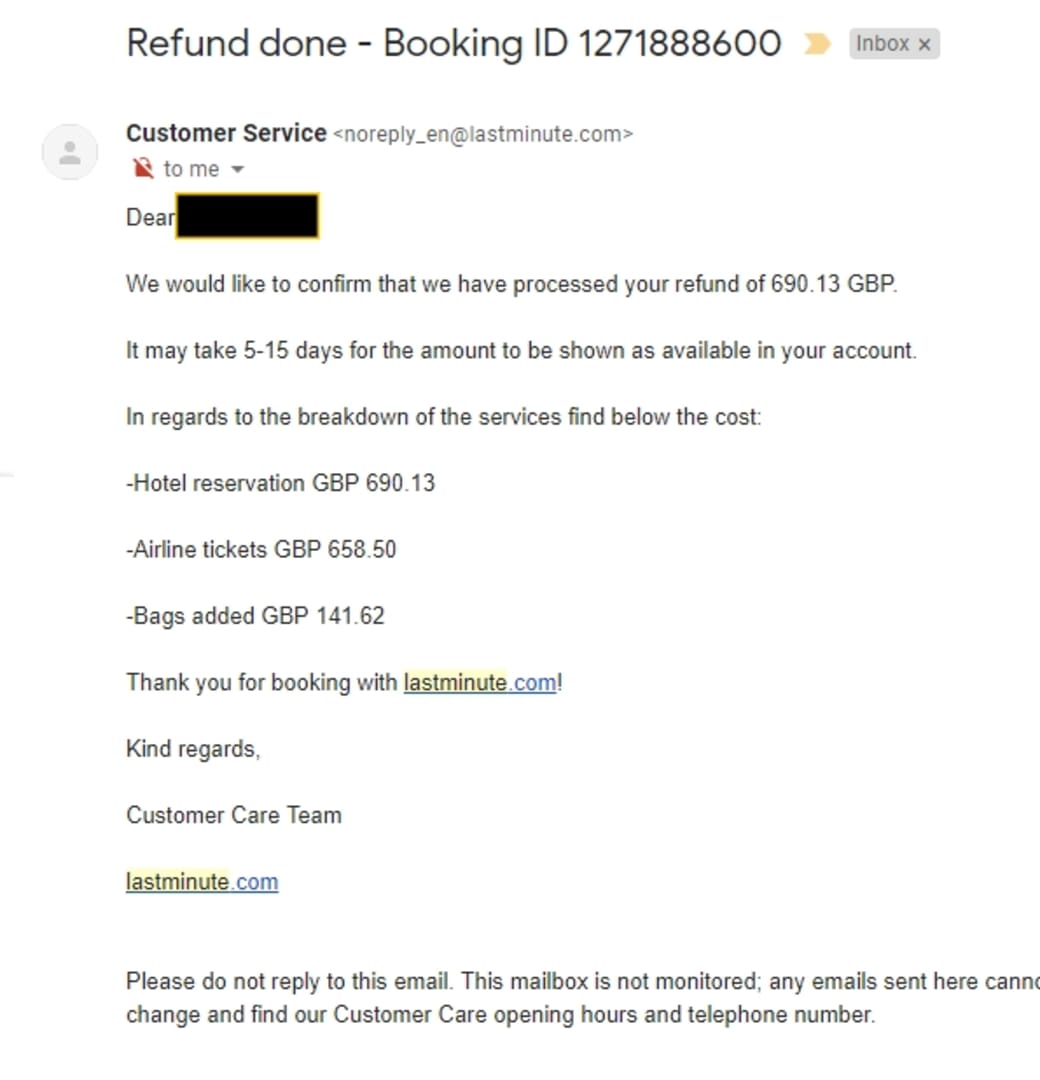Image resolution: width=1040 pixels, height=1080 pixels.
Task: Click the red no-encryption lock icon
Action: [x=143, y=169]
